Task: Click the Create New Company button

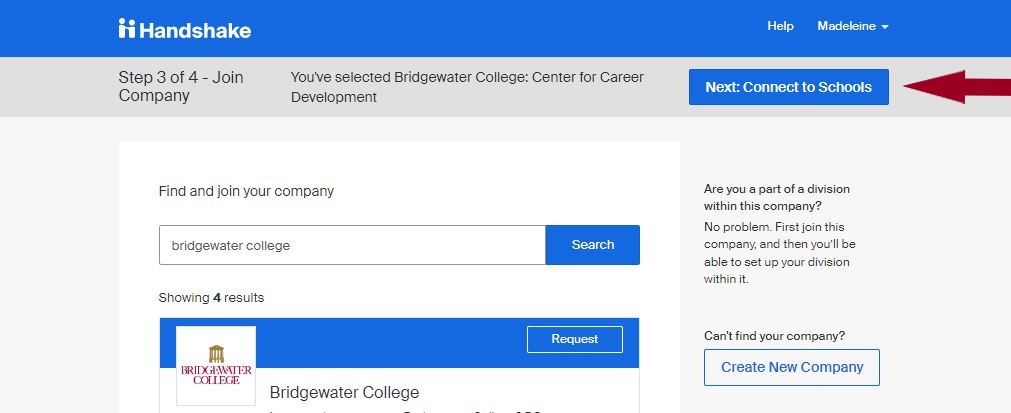Action: [792, 367]
